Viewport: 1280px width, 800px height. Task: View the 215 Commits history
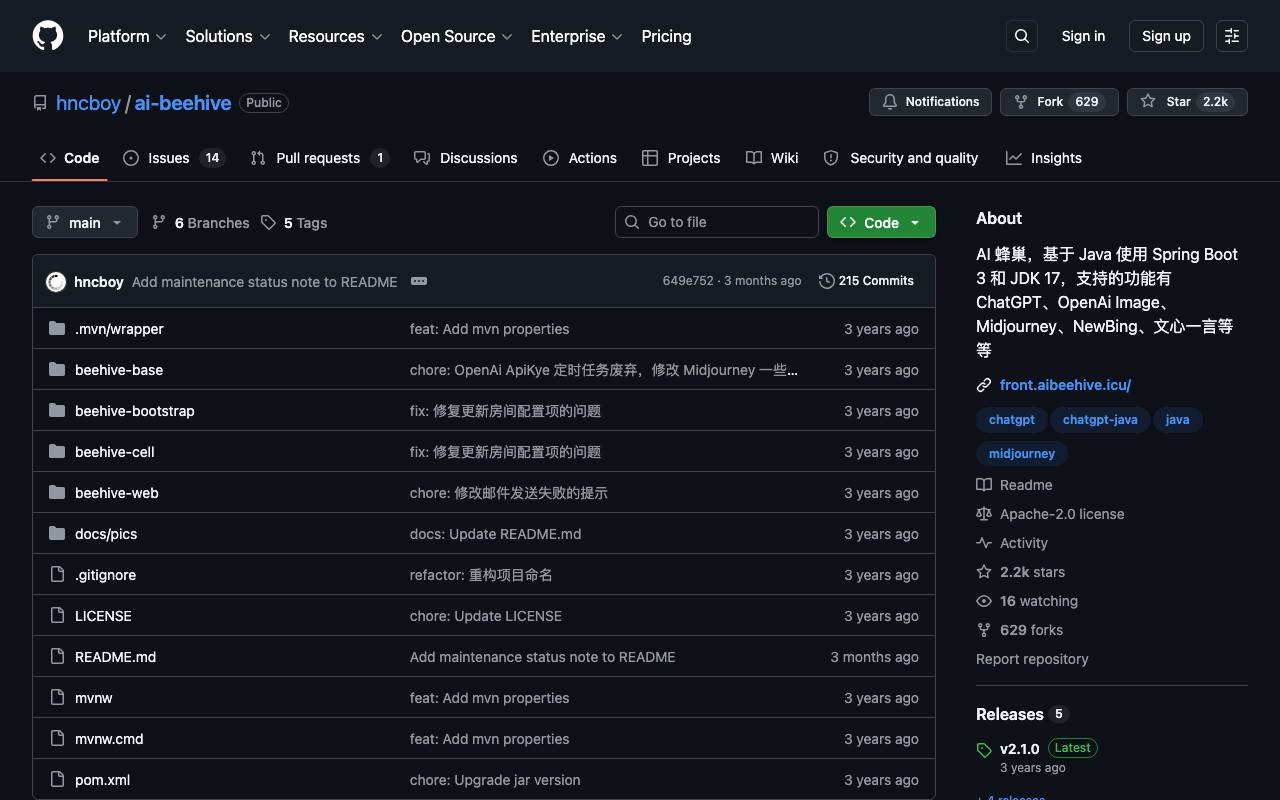click(866, 281)
